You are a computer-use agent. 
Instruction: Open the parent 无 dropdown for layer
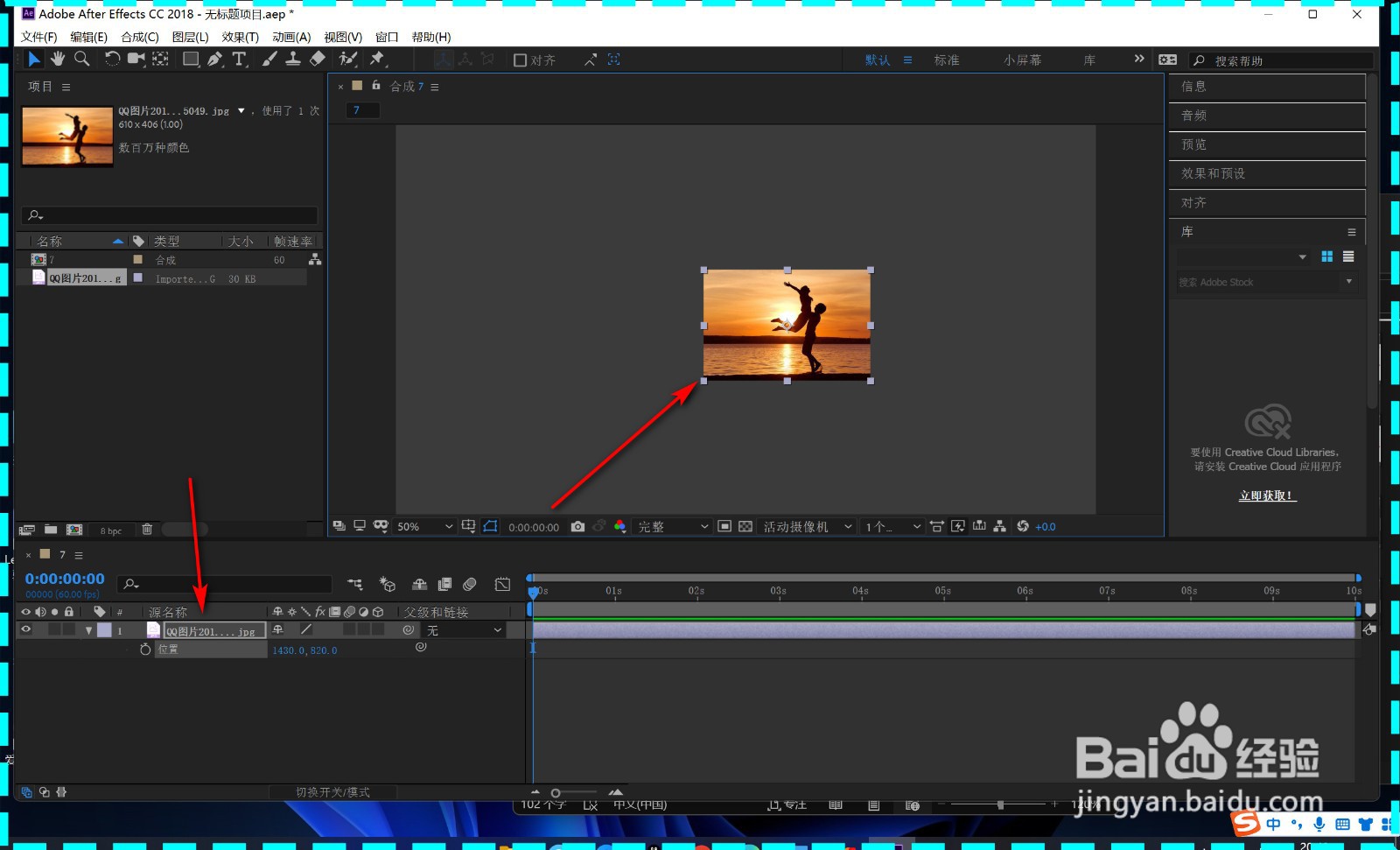click(x=464, y=630)
